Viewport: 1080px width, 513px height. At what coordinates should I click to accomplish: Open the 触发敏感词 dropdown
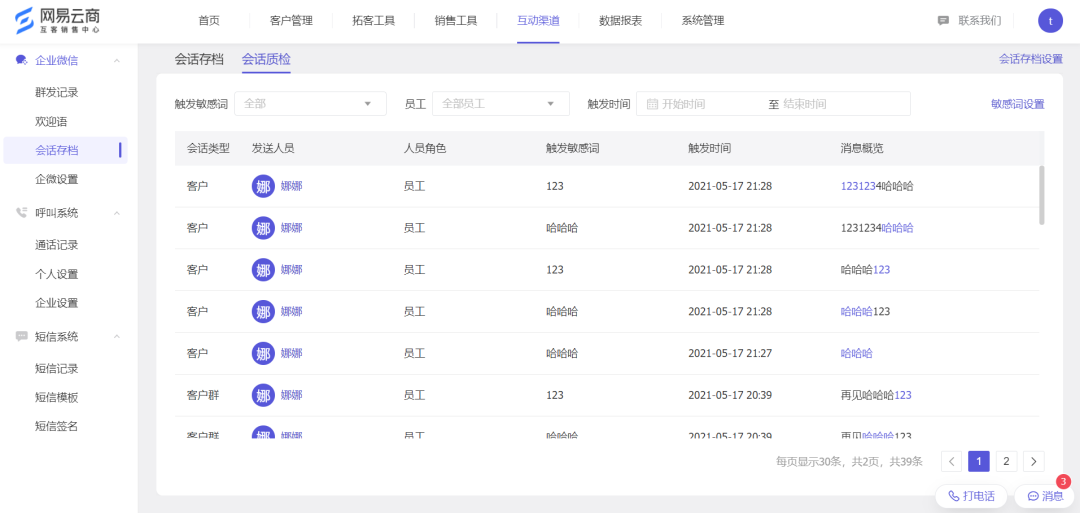(310, 104)
